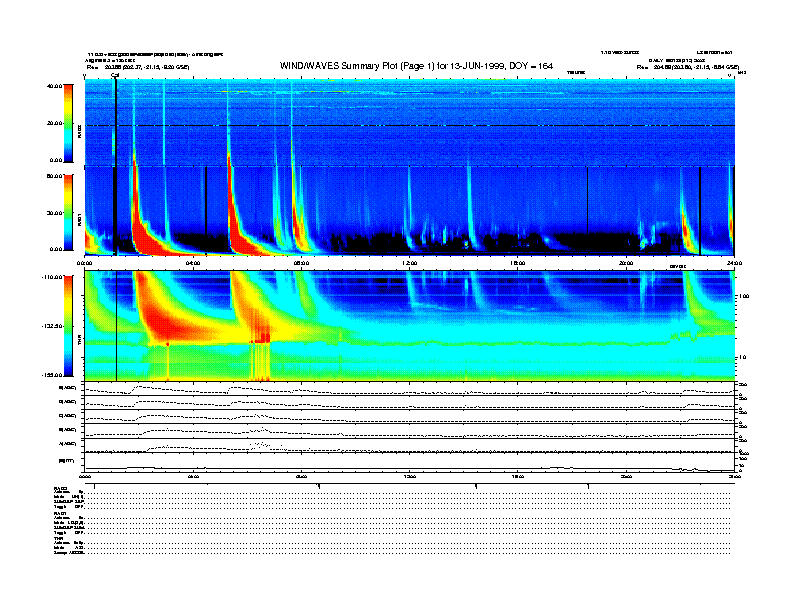The image size is (792, 612).
Task: Click the 24:00 tick label below RAD1 panel
Action: (733, 263)
